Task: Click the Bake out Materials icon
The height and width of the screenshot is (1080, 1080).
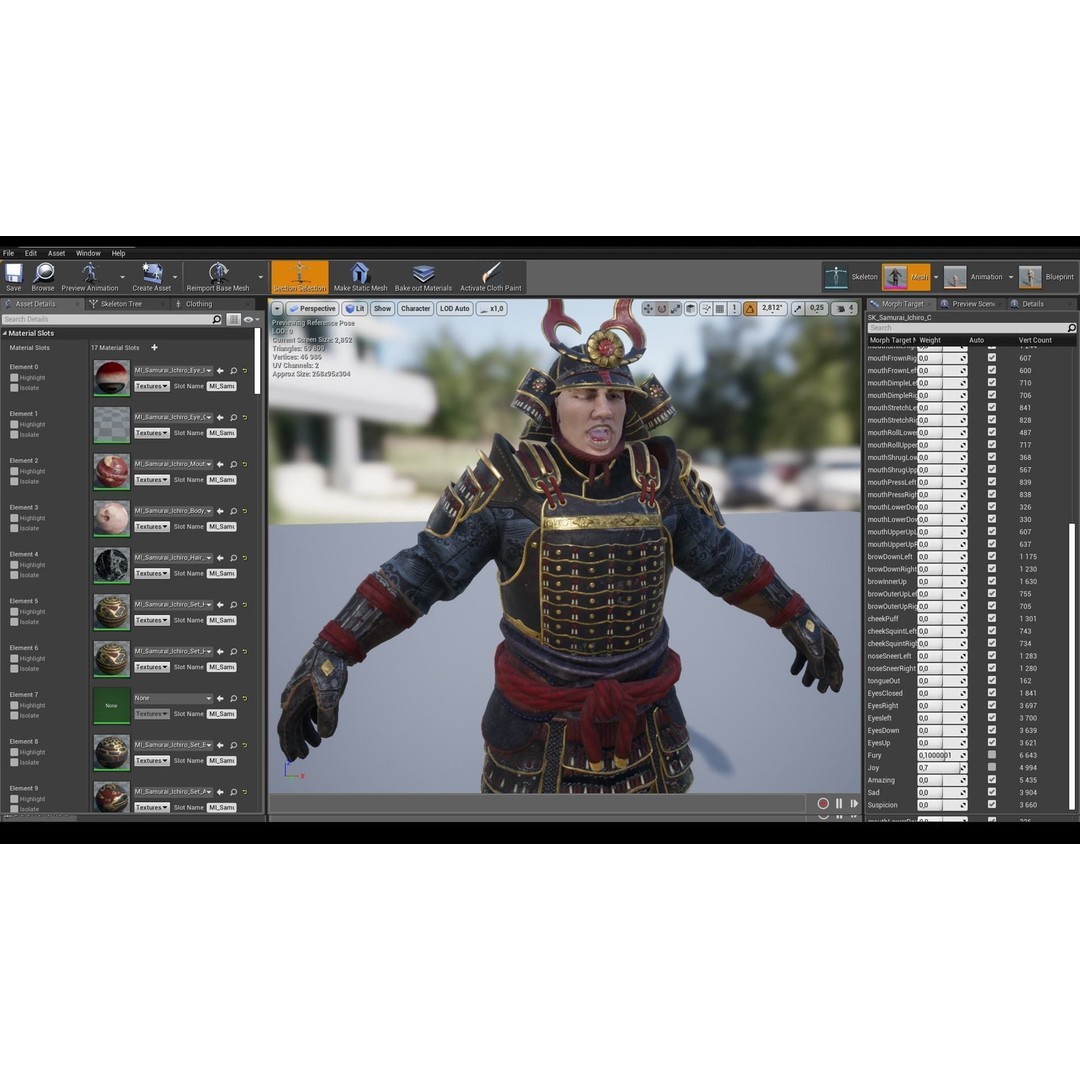Action: tap(423, 276)
